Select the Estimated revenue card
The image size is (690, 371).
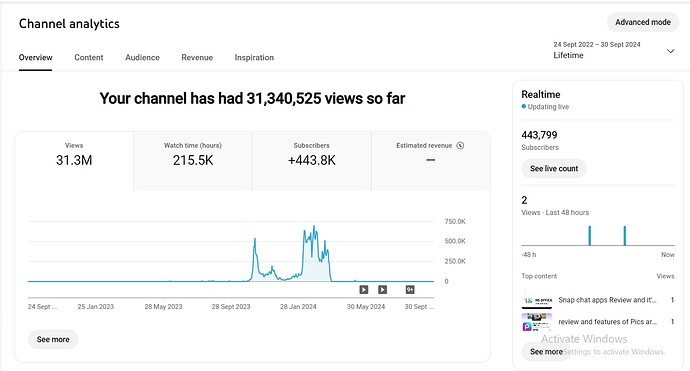[430, 161]
